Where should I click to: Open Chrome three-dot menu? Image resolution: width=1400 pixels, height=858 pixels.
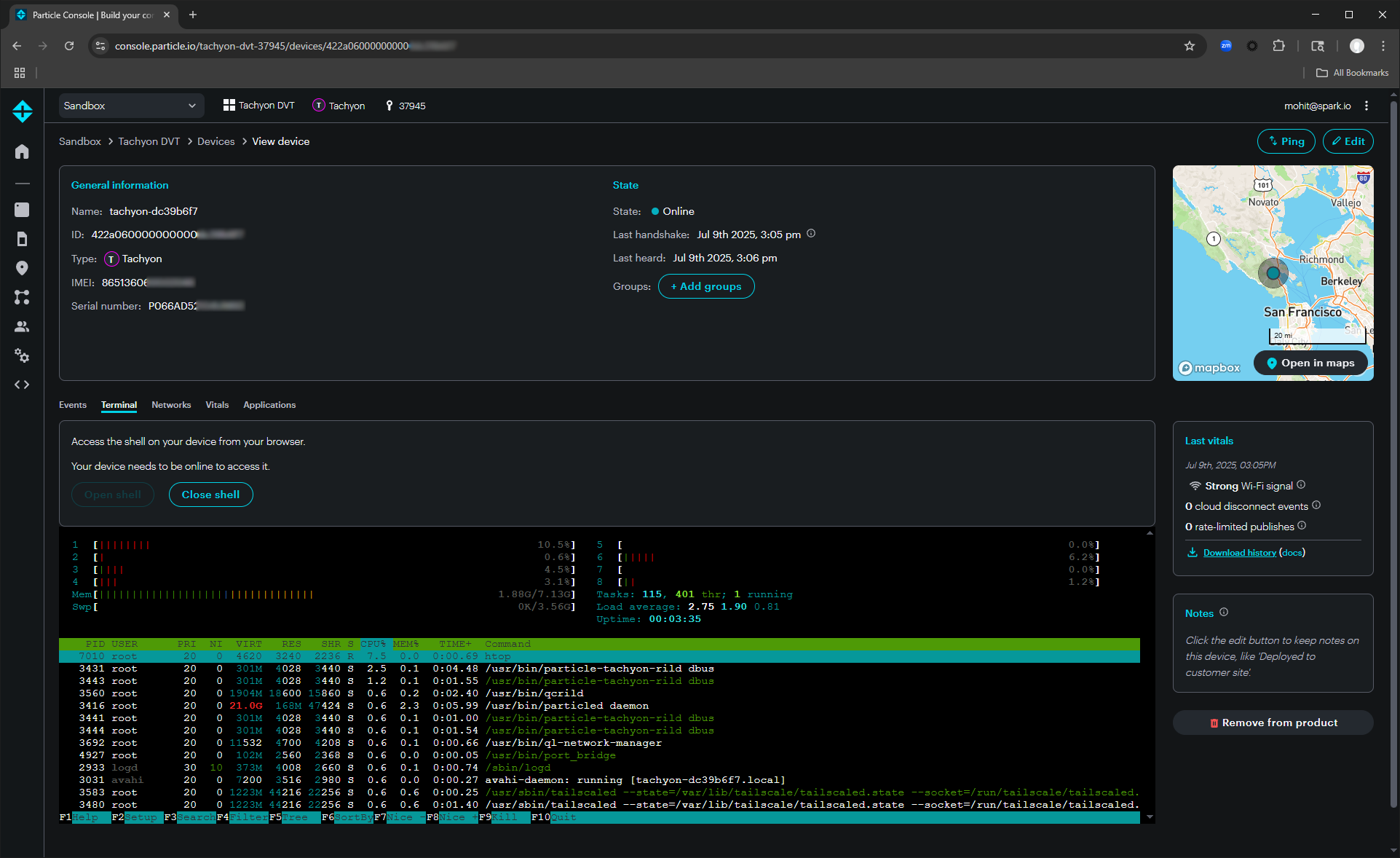(1383, 46)
